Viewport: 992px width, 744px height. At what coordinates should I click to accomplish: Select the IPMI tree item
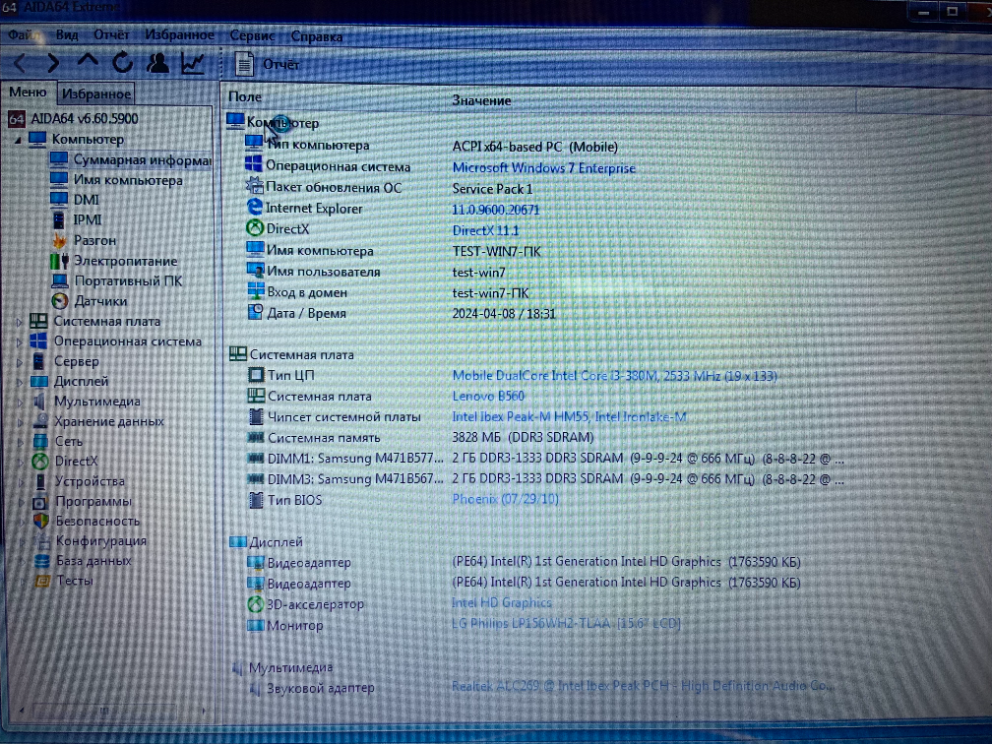coord(77,220)
